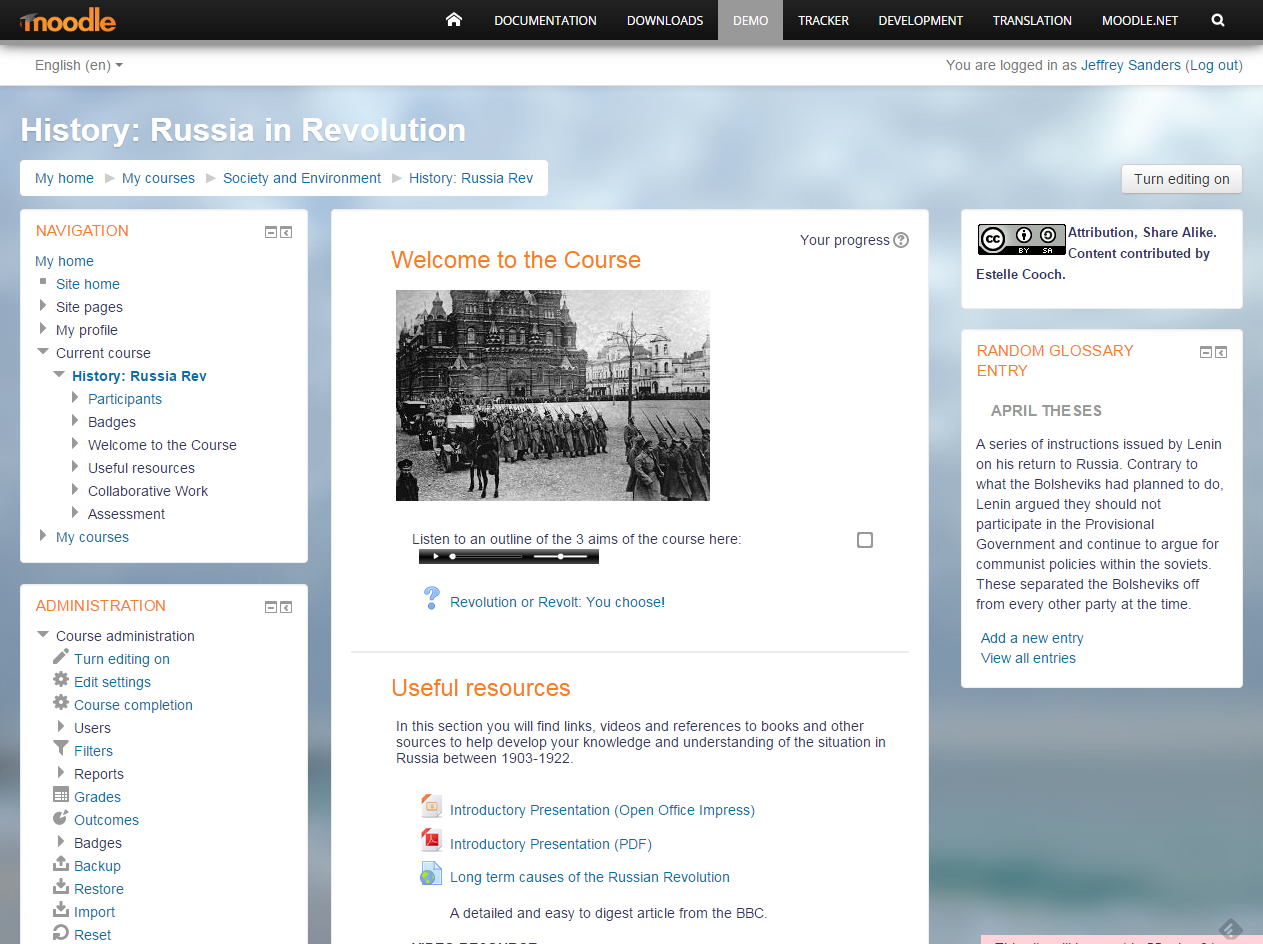
Task: Click the Turn editing on button
Action: [x=1182, y=179]
